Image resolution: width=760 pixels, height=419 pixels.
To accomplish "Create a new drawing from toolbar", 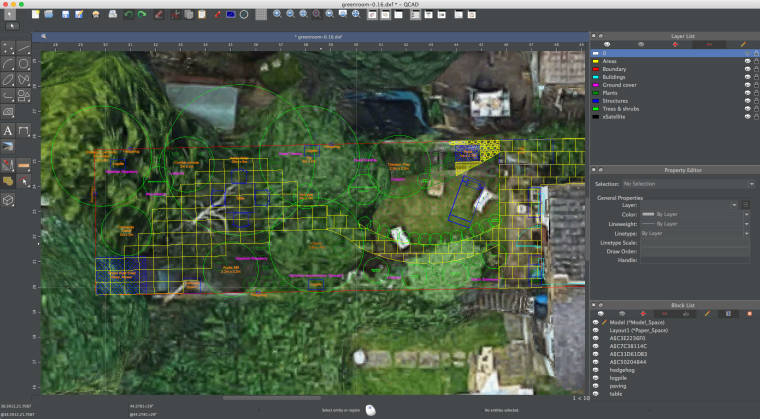I will point(35,15).
